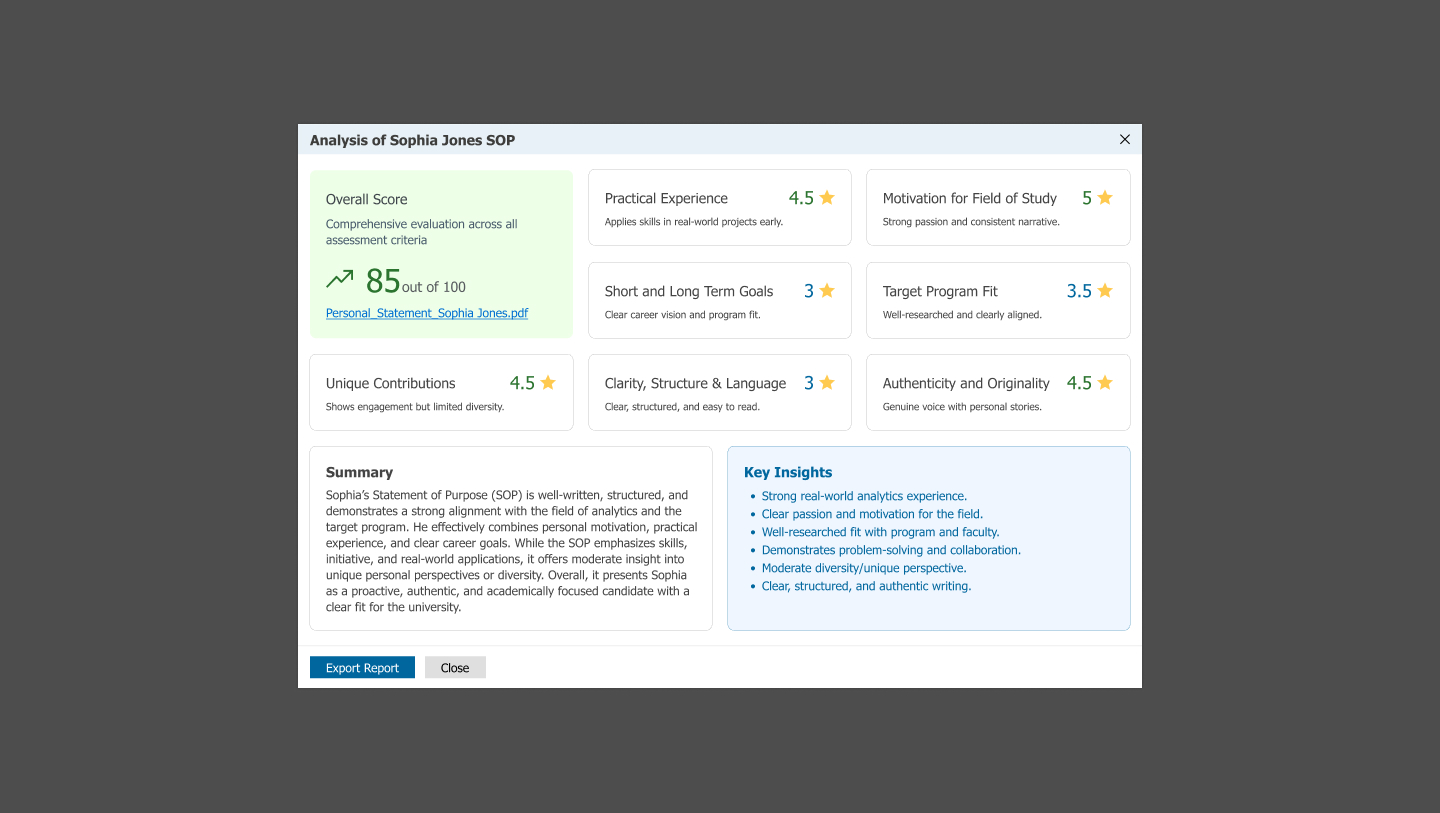Click the 'Moderate diversity/unique perspective' insight

pyautogui.click(x=864, y=568)
